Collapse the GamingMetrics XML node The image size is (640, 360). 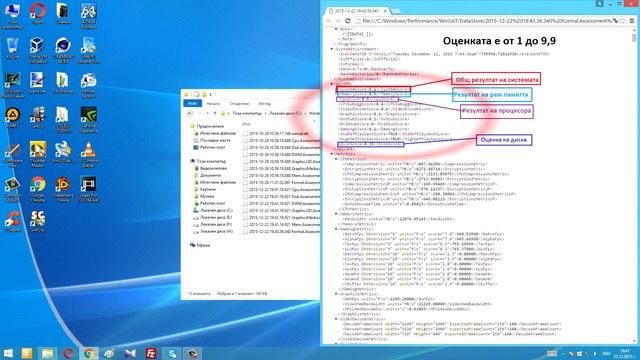(x=336, y=229)
